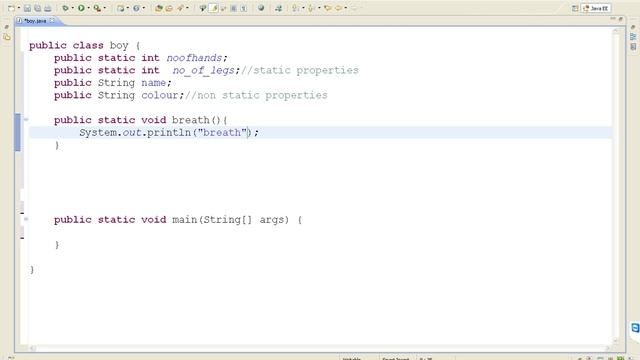This screenshot has height=360, width=640.
Task: Click the Print toolbar icon
Action: click(x=48, y=8)
